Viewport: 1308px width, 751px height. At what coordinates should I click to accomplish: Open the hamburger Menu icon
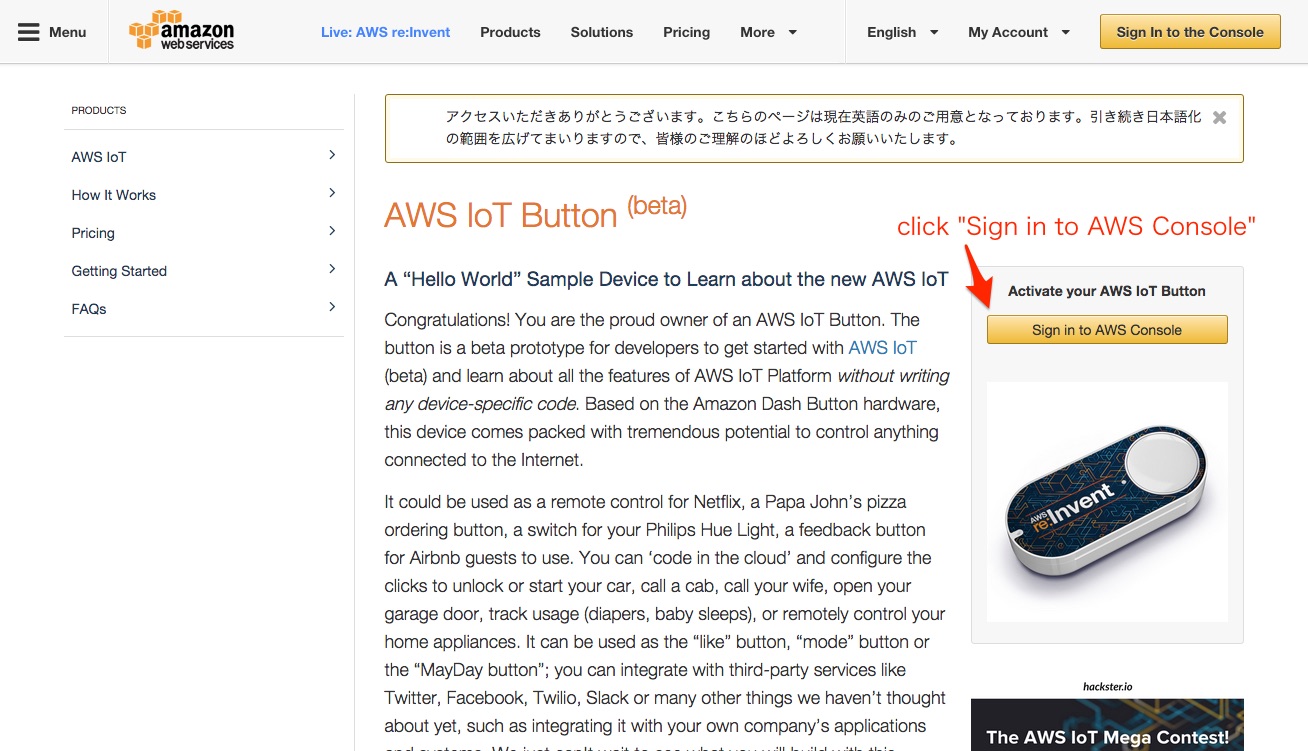[28, 32]
